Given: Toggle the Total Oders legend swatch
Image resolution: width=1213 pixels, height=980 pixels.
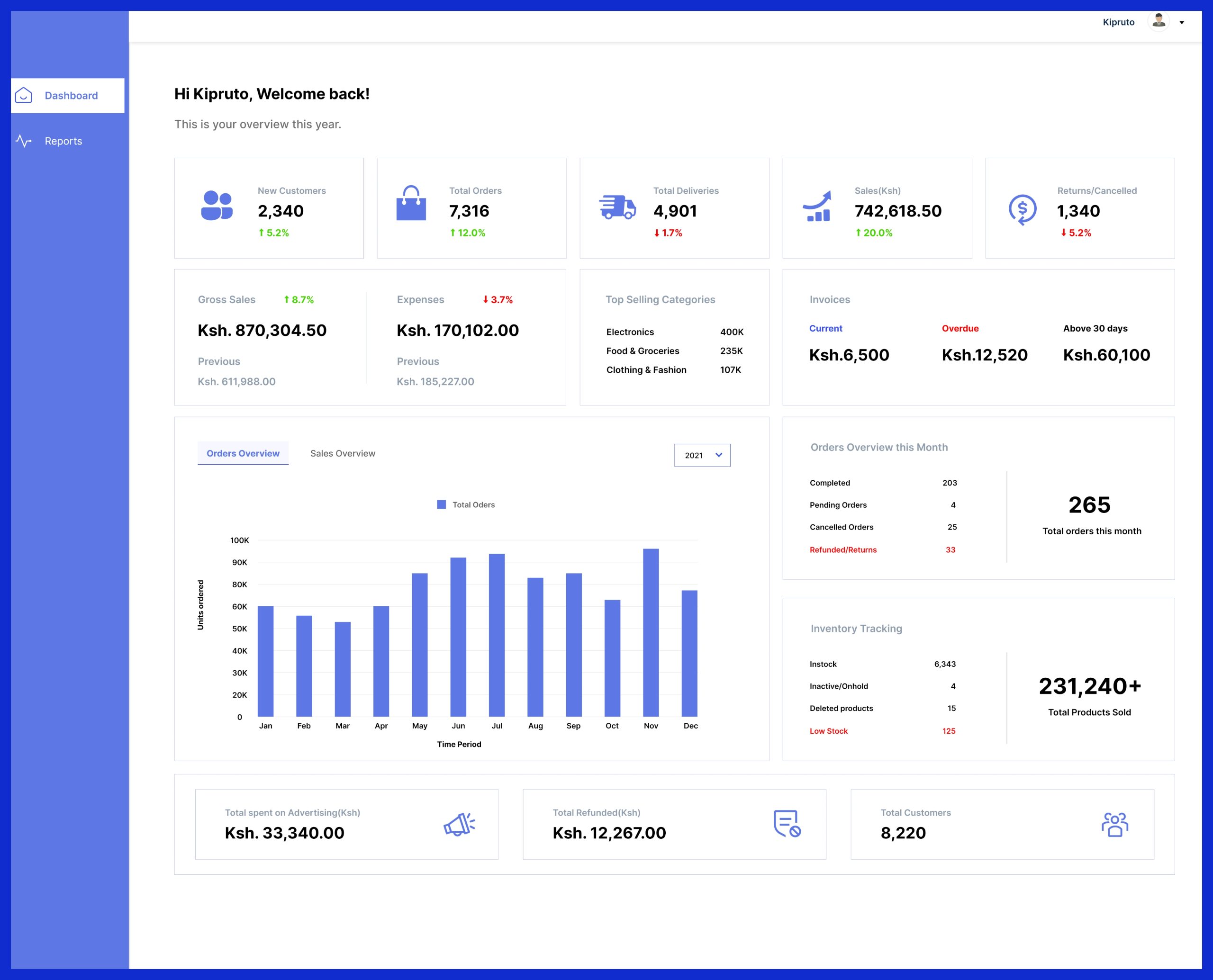Looking at the screenshot, I should (x=441, y=504).
